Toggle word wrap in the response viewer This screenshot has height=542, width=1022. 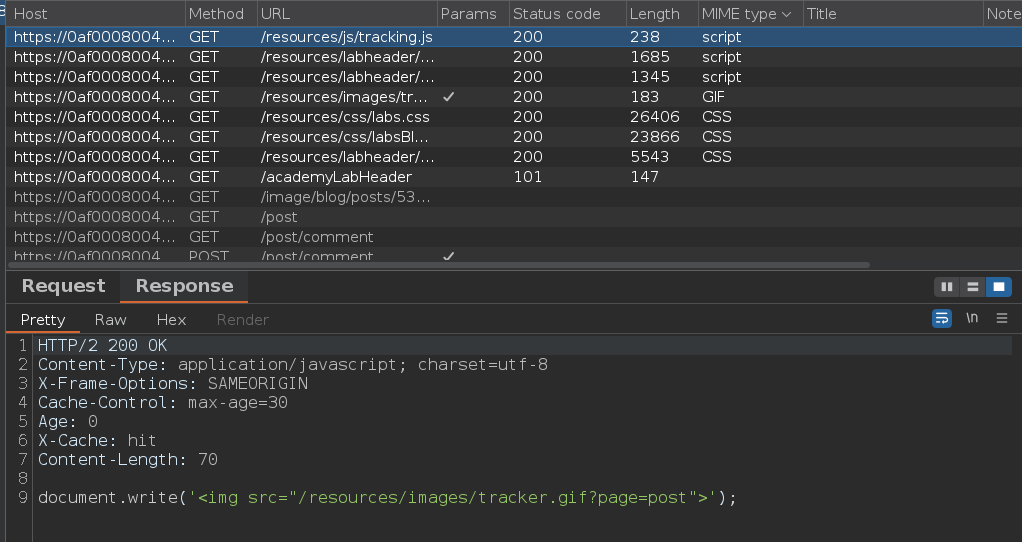click(941, 319)
